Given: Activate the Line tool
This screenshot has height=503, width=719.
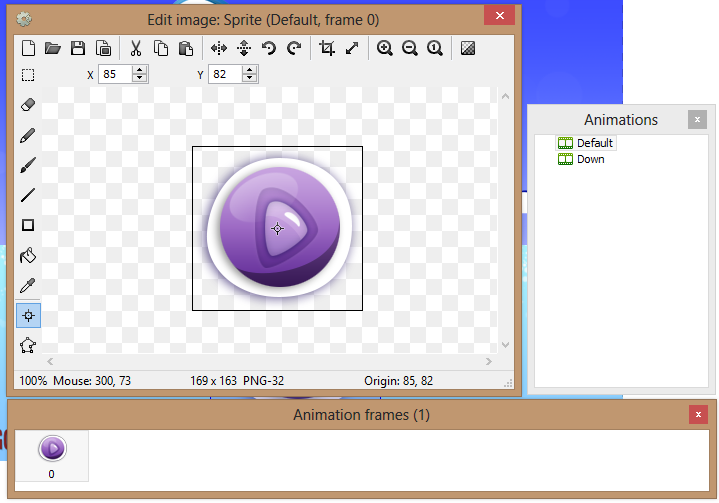Looking at the screenshot, I should click(28, 195).
